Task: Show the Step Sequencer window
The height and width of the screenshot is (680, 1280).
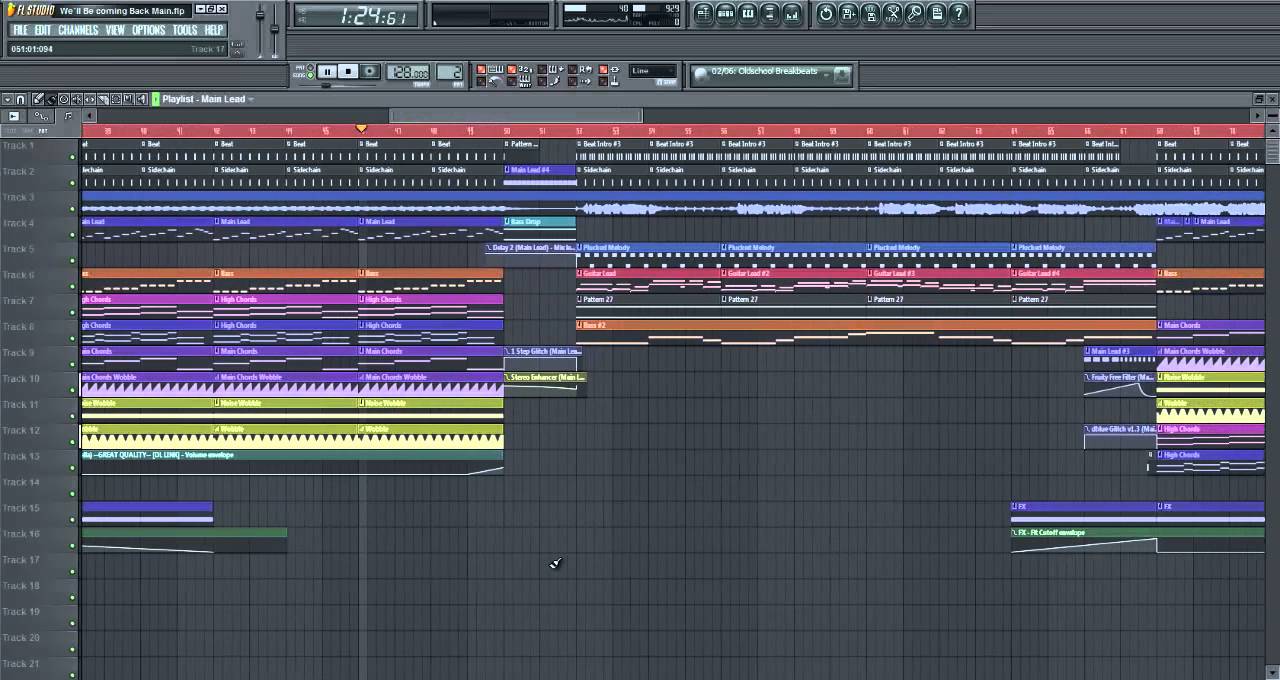Action: pyautogui.click(x=725, y=13)
